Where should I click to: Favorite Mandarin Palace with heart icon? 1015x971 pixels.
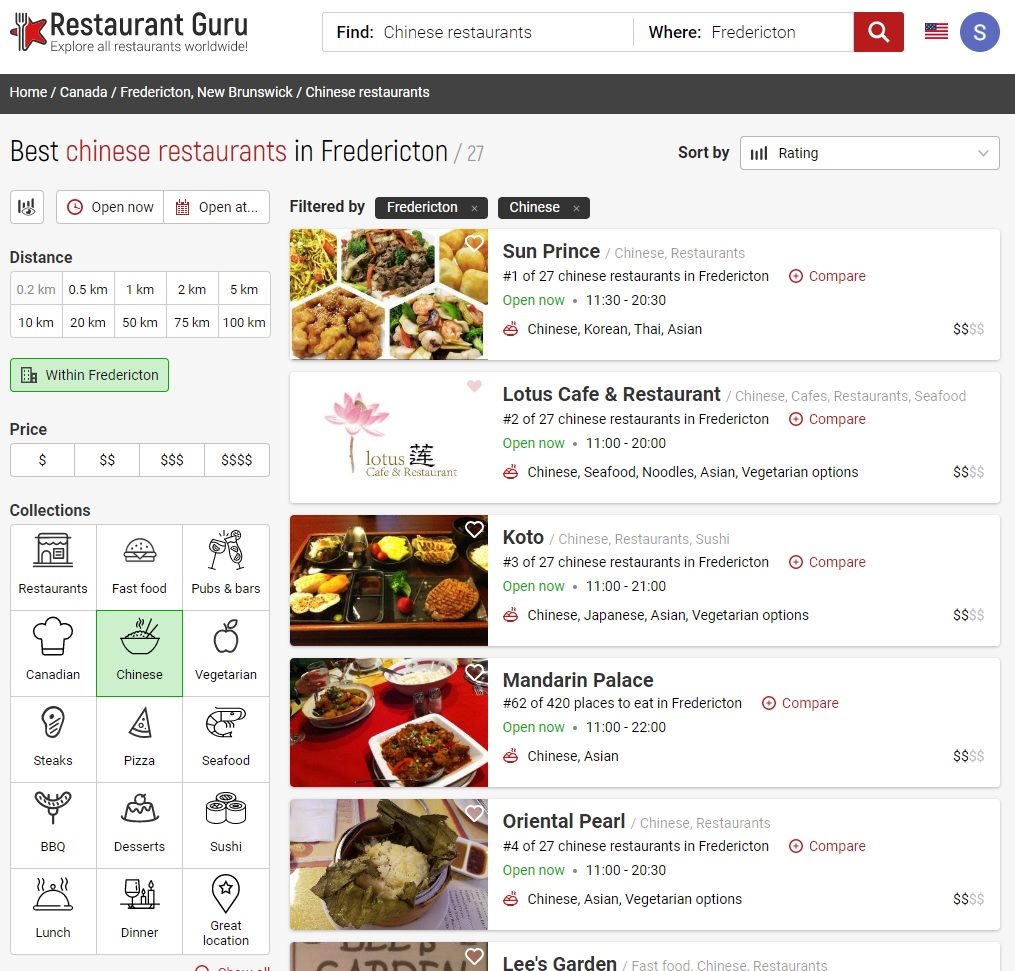coord(474,672)
